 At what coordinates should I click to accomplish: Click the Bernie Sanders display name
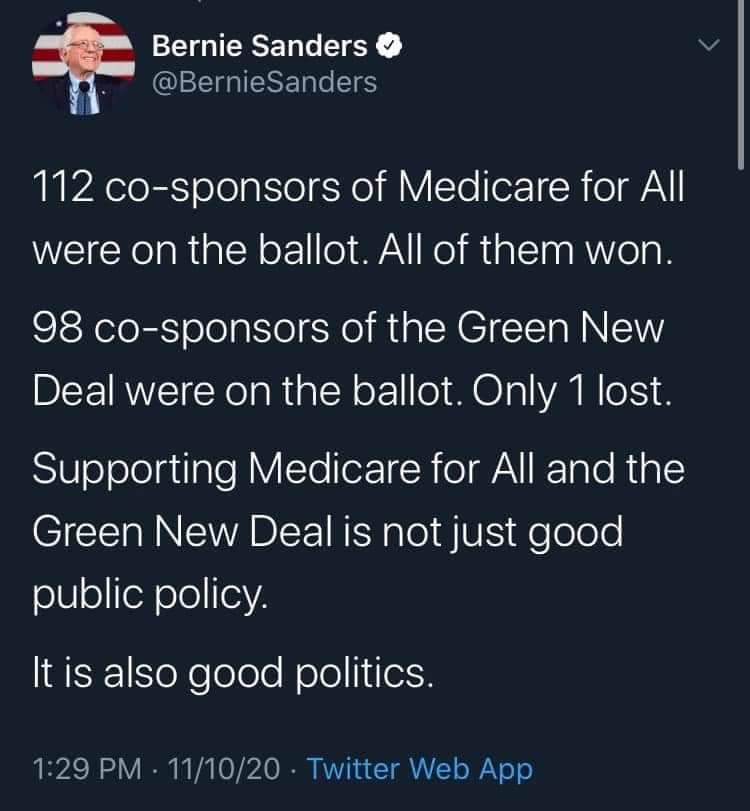[260, 46]
